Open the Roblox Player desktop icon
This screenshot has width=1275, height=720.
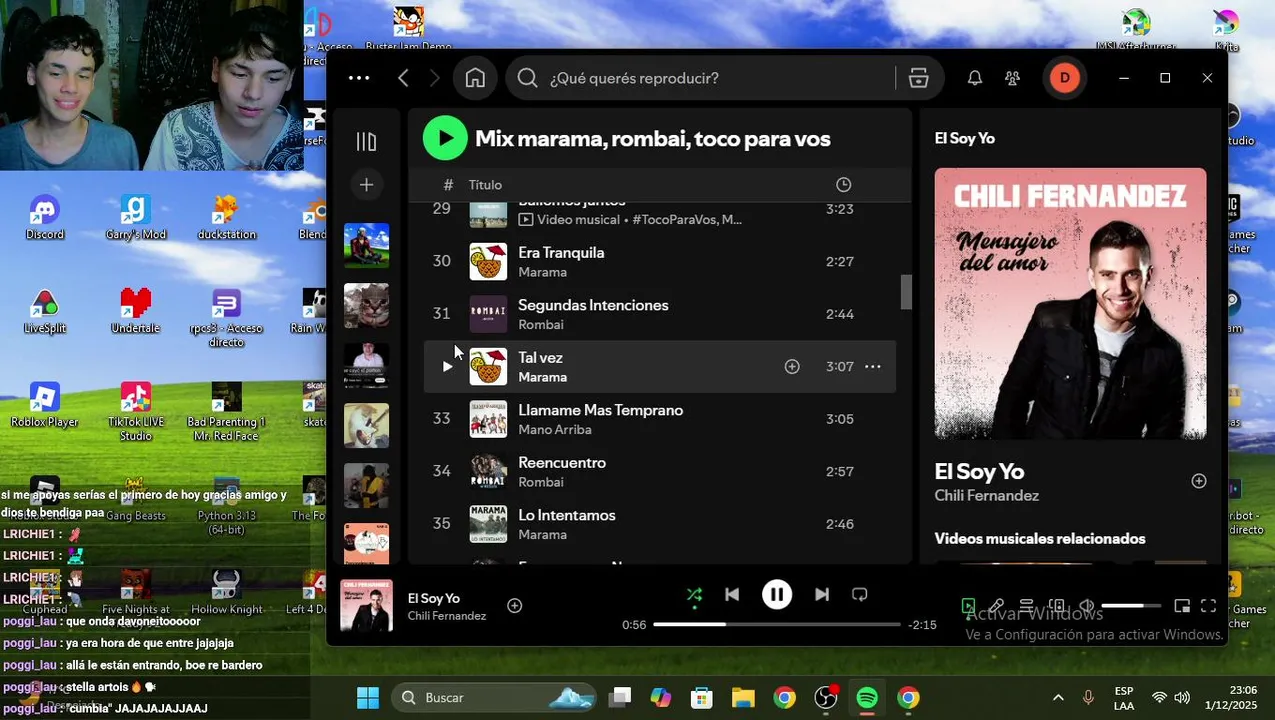pyautogui.click(x=44, y=405)
